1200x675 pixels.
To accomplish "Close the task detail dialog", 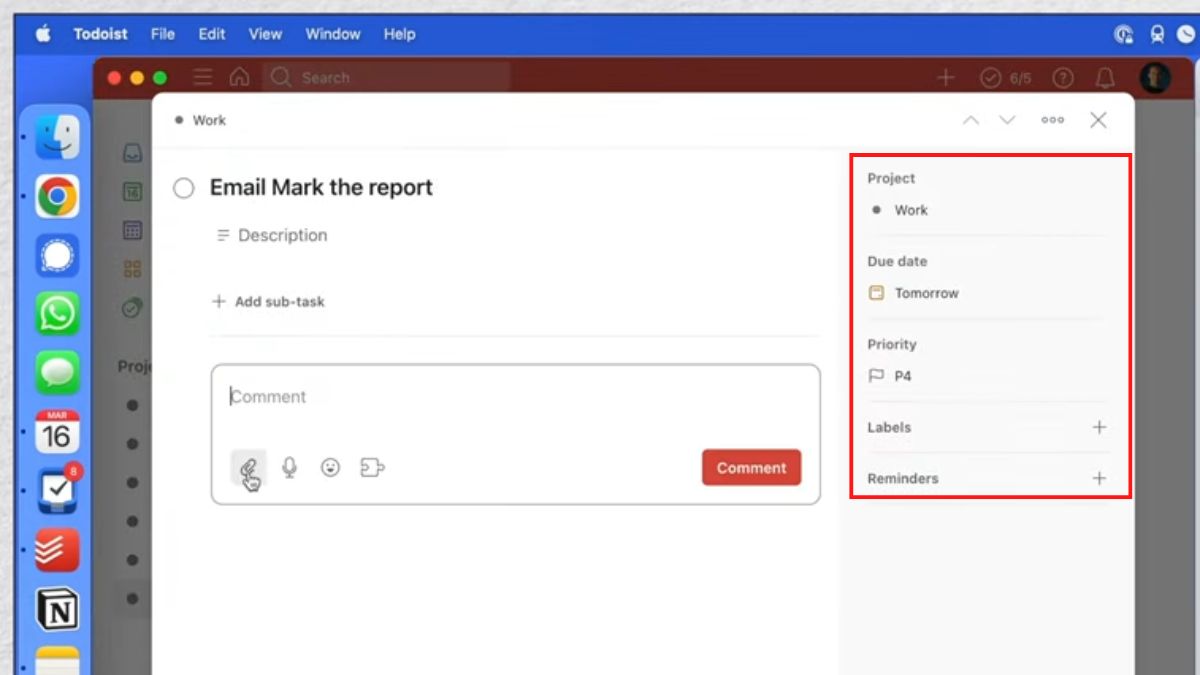I will [1098, 120].
